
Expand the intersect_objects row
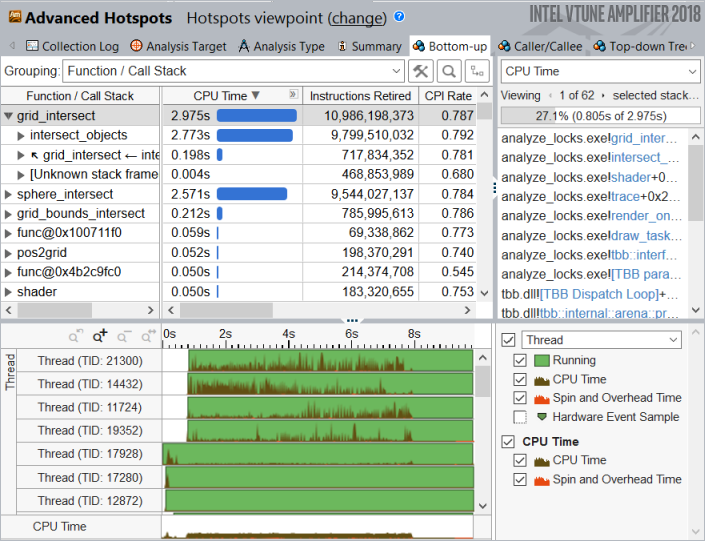(21, 135)
